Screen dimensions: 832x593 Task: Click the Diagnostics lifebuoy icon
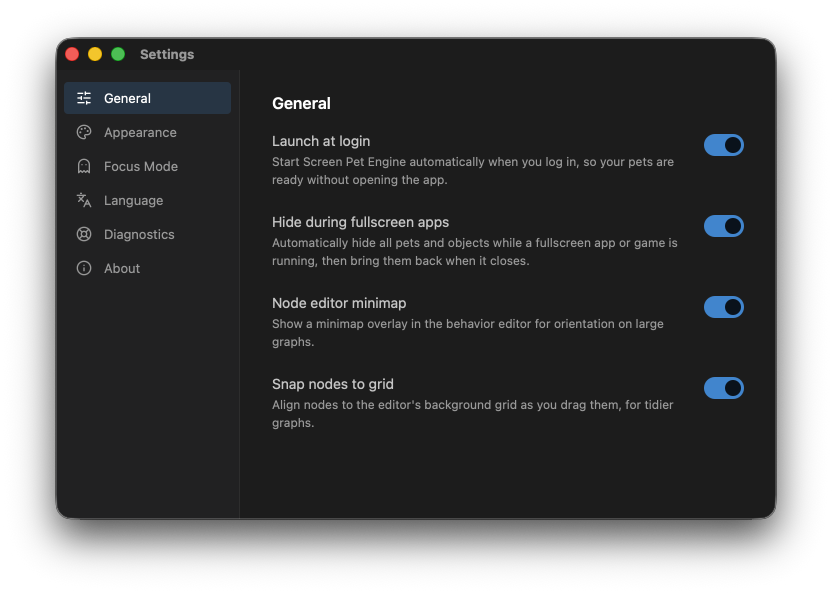point(84,234)
